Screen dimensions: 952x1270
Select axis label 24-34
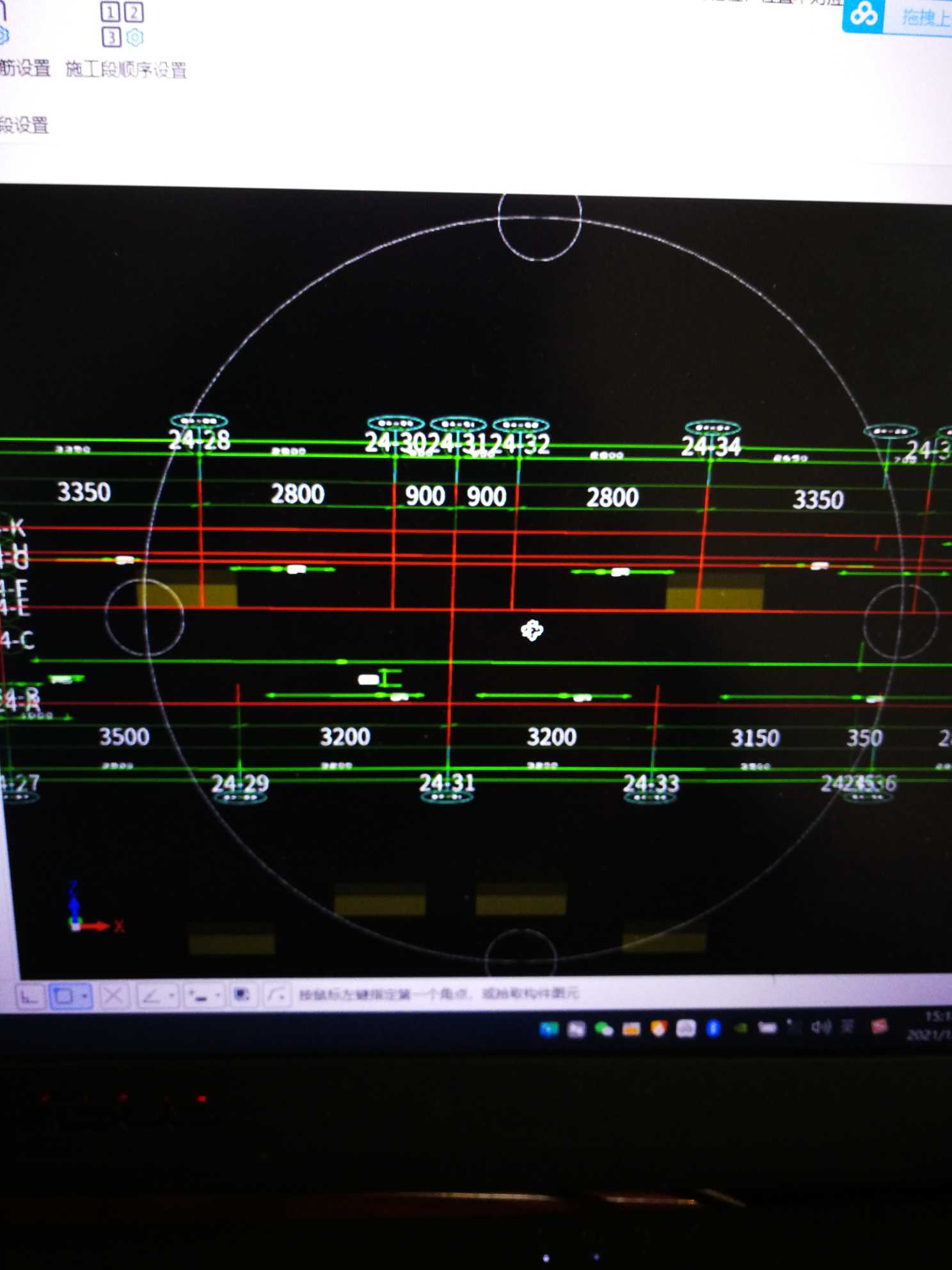[711, 446]
